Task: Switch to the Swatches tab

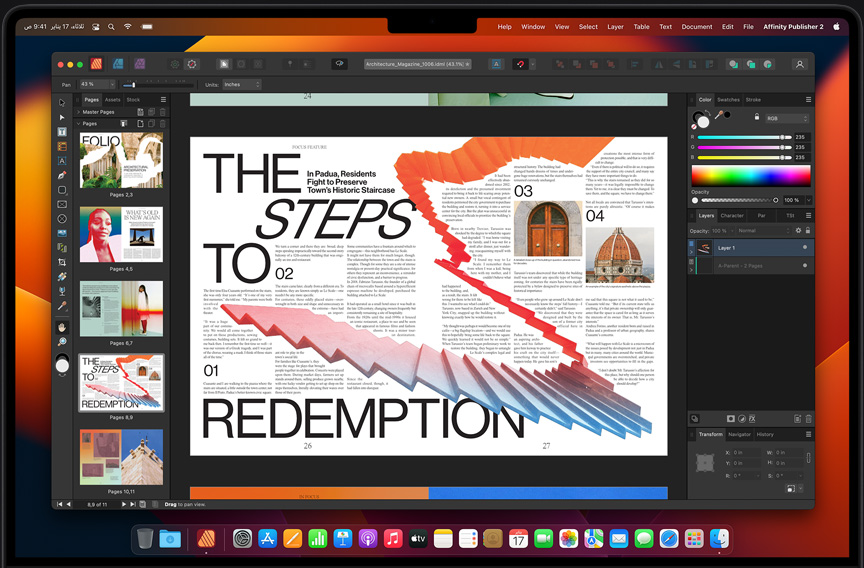Action: pos(729,100)
